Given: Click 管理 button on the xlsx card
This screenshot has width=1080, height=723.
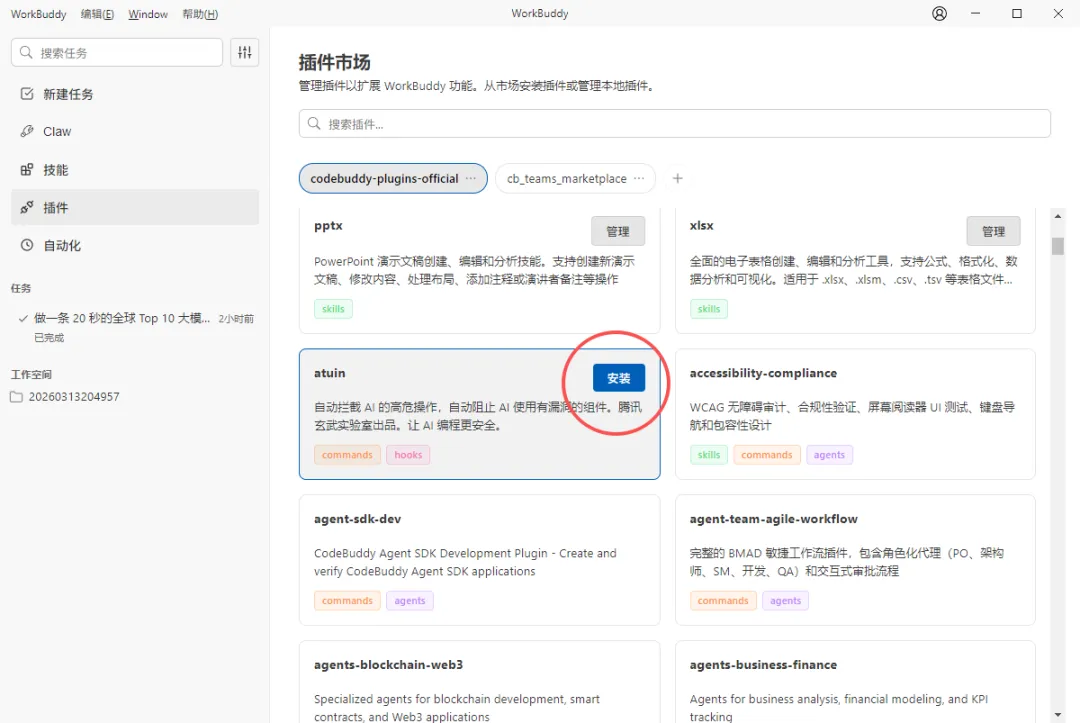Looking at the screenshot, I should [x=993, y=231].
